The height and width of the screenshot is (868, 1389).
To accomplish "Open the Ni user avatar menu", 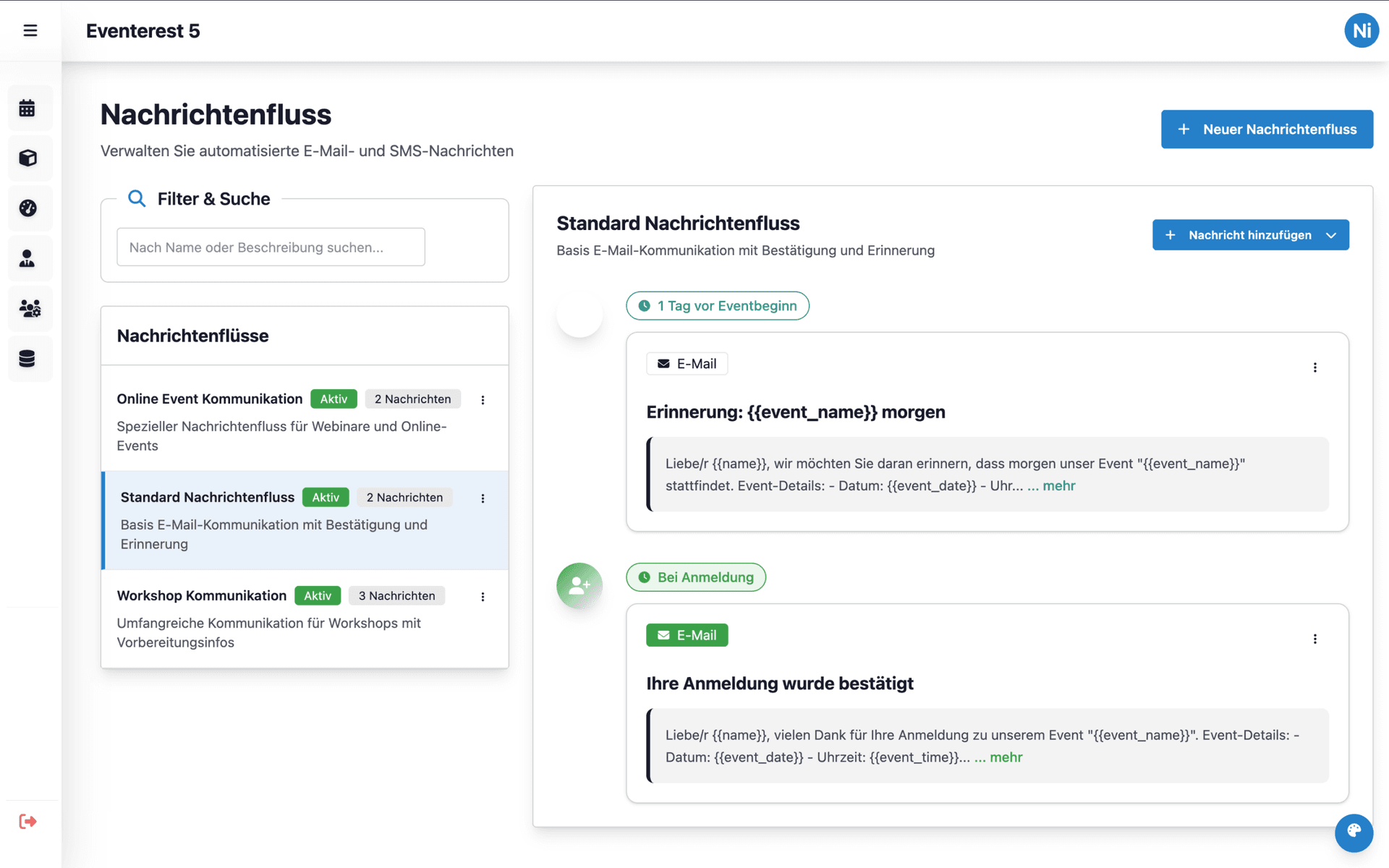I will 1361,30.
